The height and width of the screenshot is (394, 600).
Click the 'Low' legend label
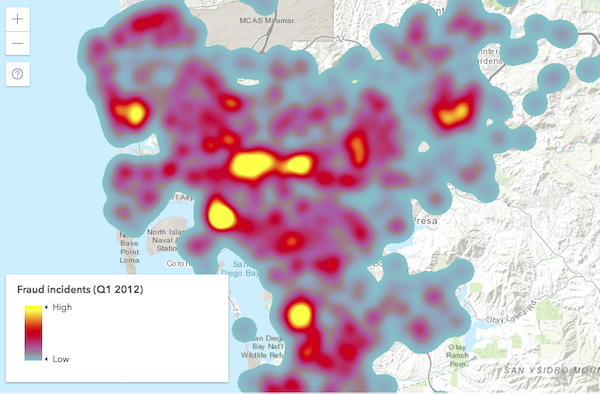[61, 359]
